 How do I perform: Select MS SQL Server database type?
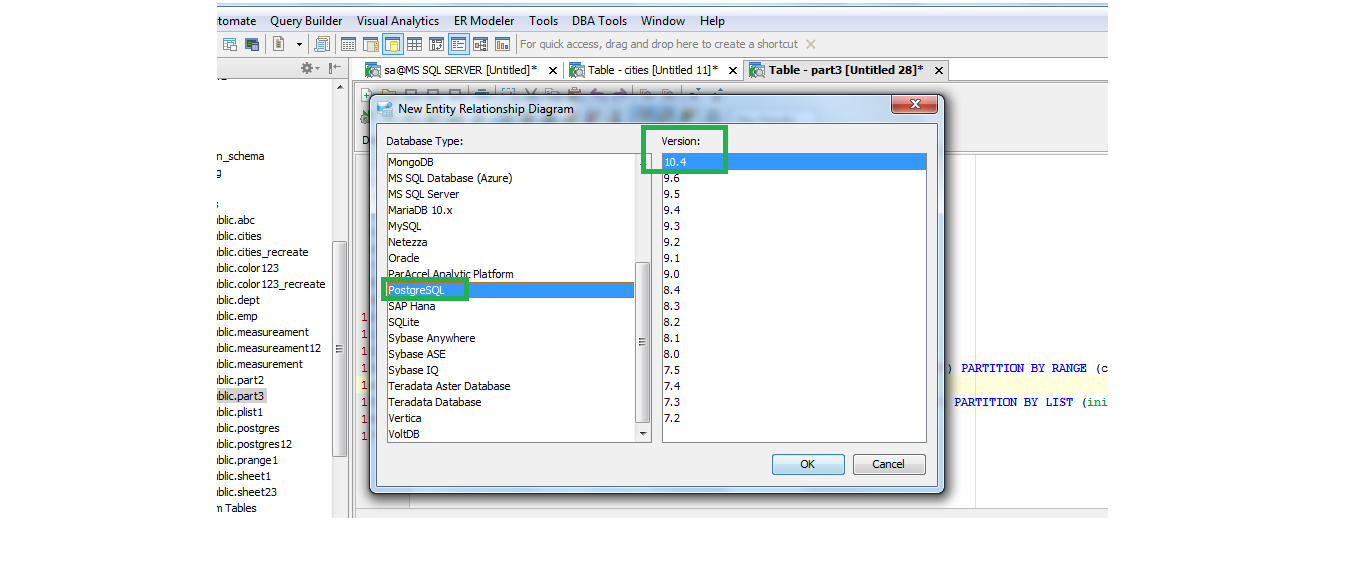click(511, 194)
